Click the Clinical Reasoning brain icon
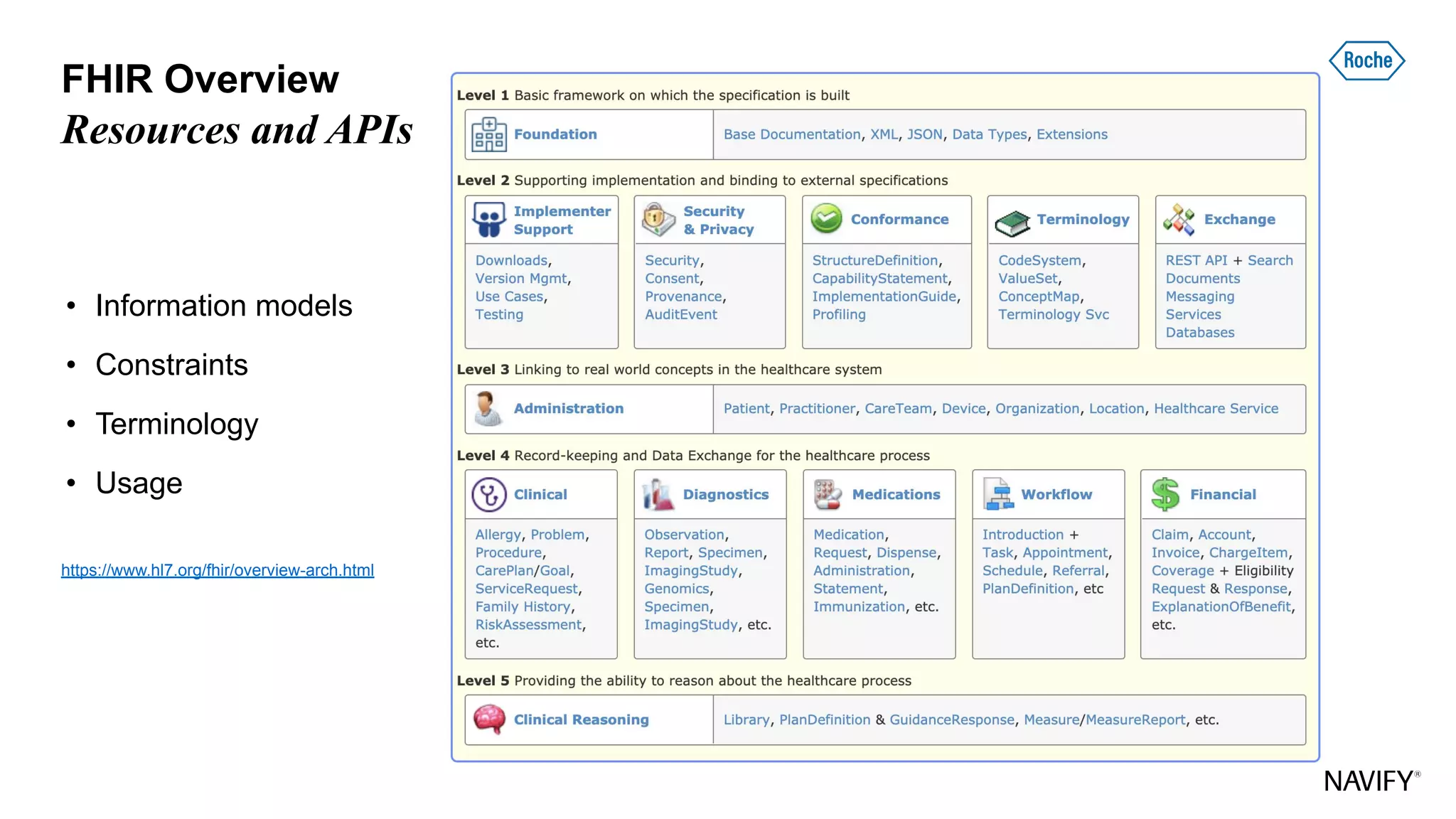This screenshot has height=819, width=1456. click(489, 719)
